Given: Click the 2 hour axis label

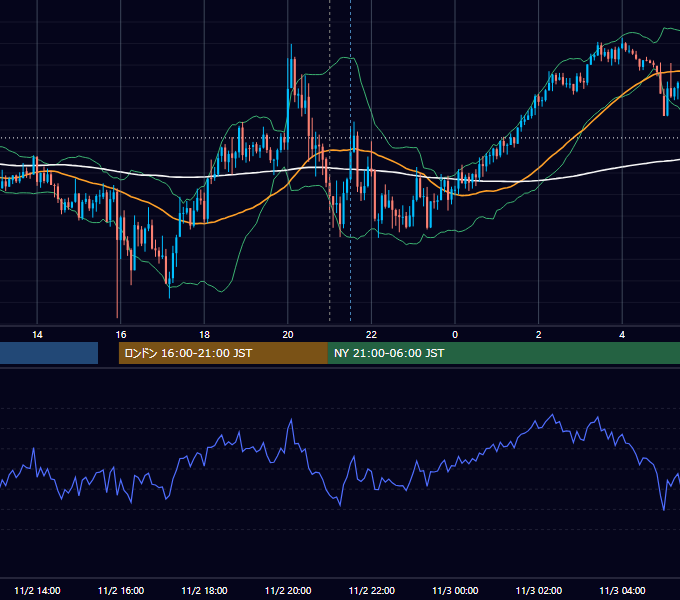Looking at the screenshot, I should click(x=539, y=335).
